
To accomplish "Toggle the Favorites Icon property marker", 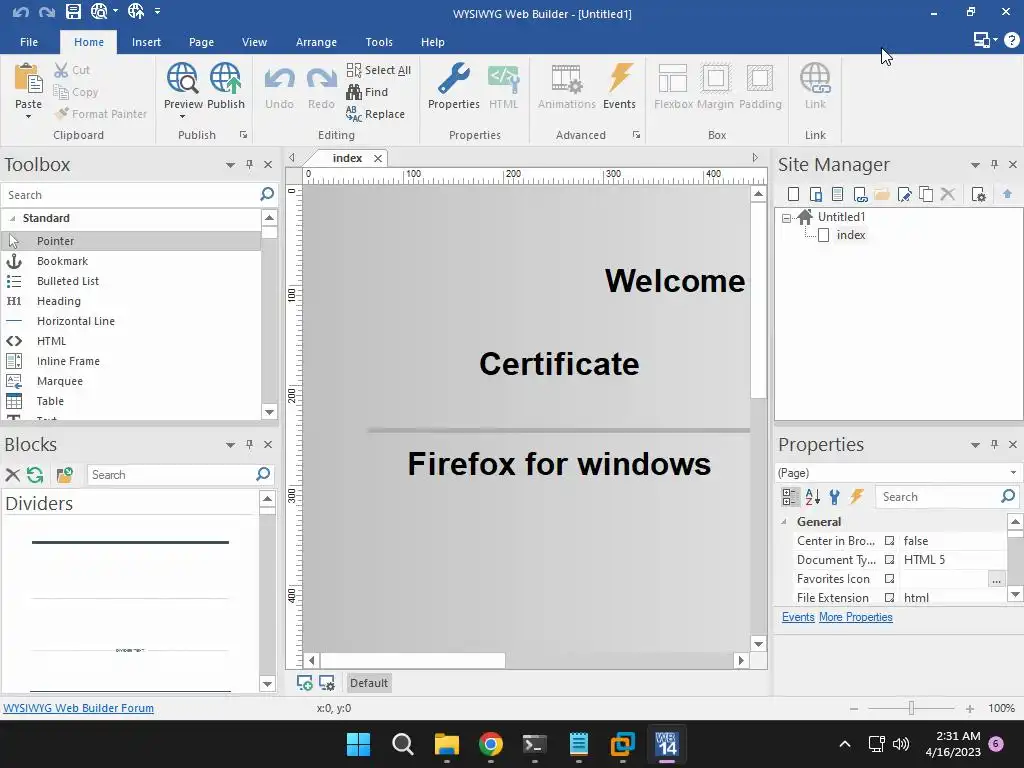I will tap(889, 579).
